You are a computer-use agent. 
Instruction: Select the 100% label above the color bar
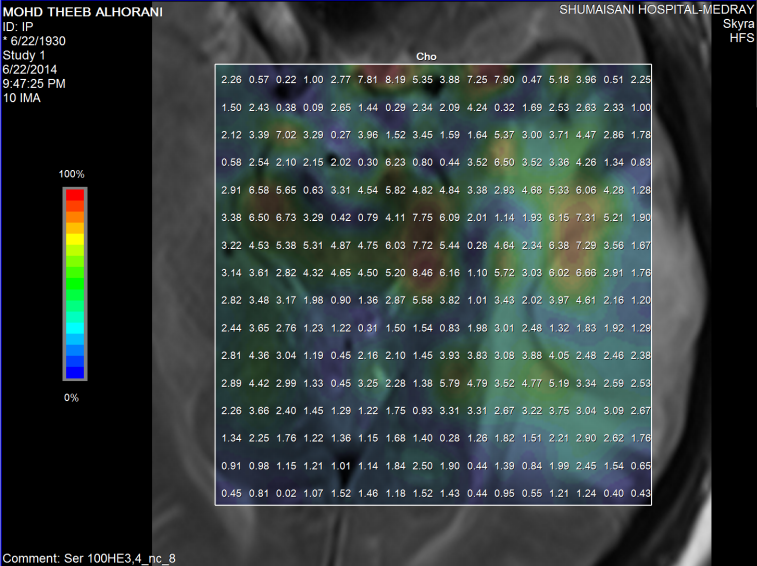tap(72, 174)
